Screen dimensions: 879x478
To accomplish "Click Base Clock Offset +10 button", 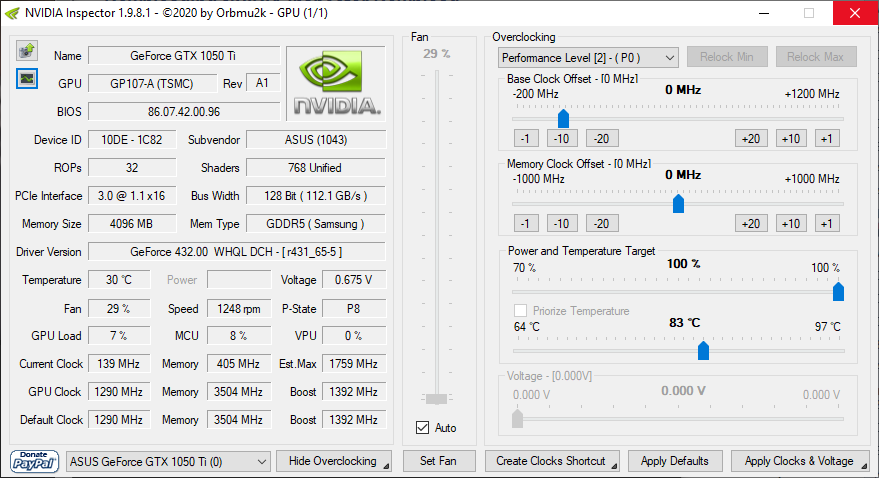I will click(791, 138).
